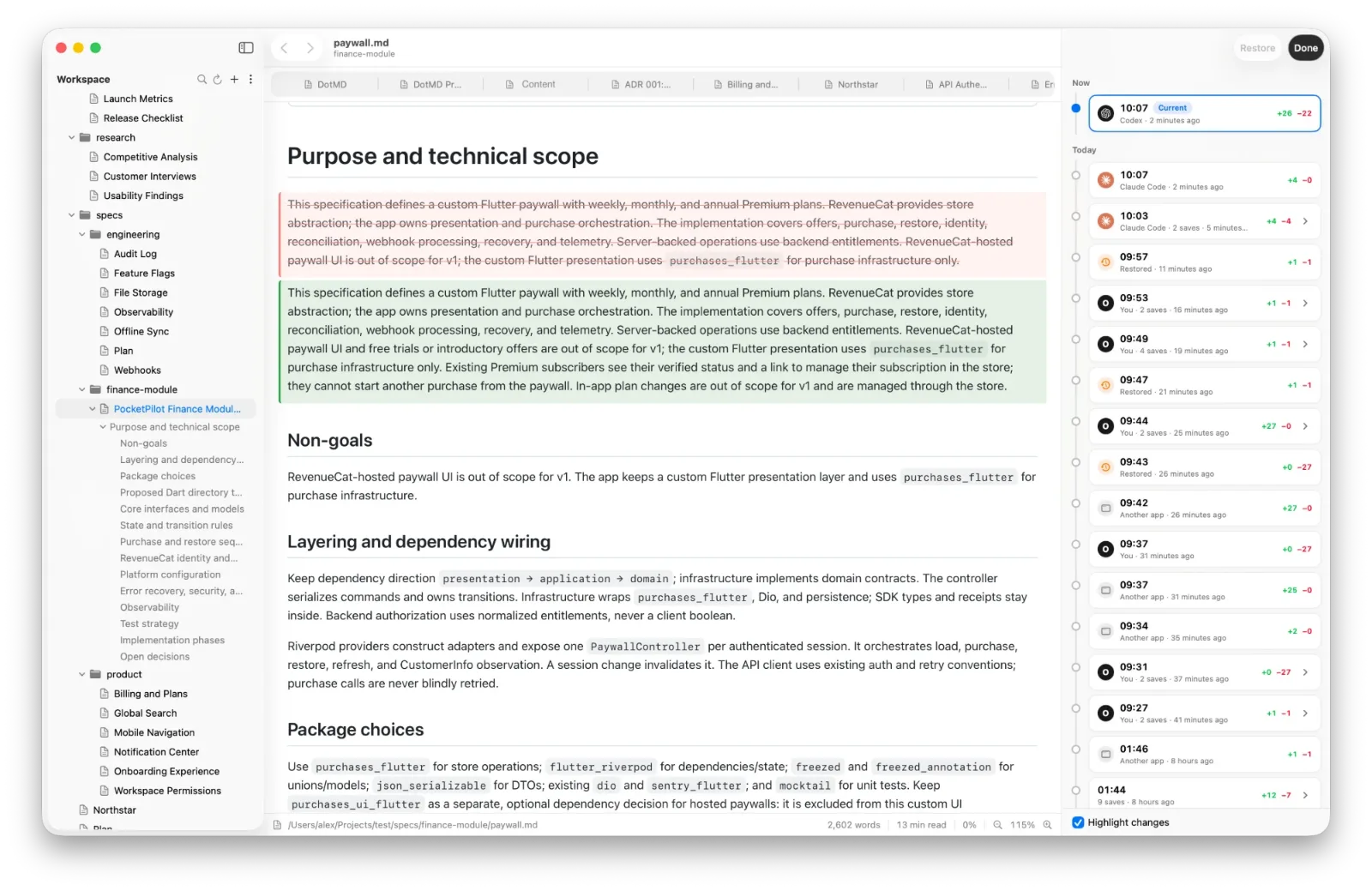This screenshot has width=1372, height=891.
Task: Open the Billing and... tab
Action: (746, 85)
